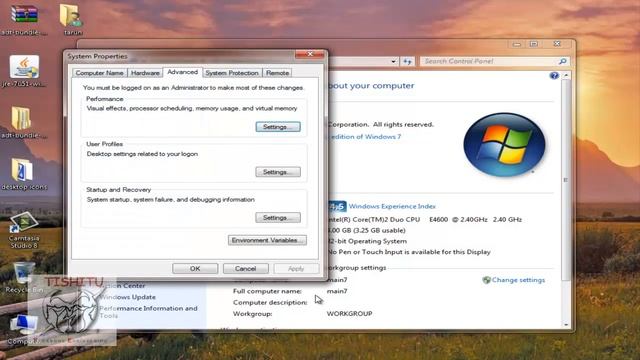
Task: Open Performance Settings button
Action: [278, 127]
